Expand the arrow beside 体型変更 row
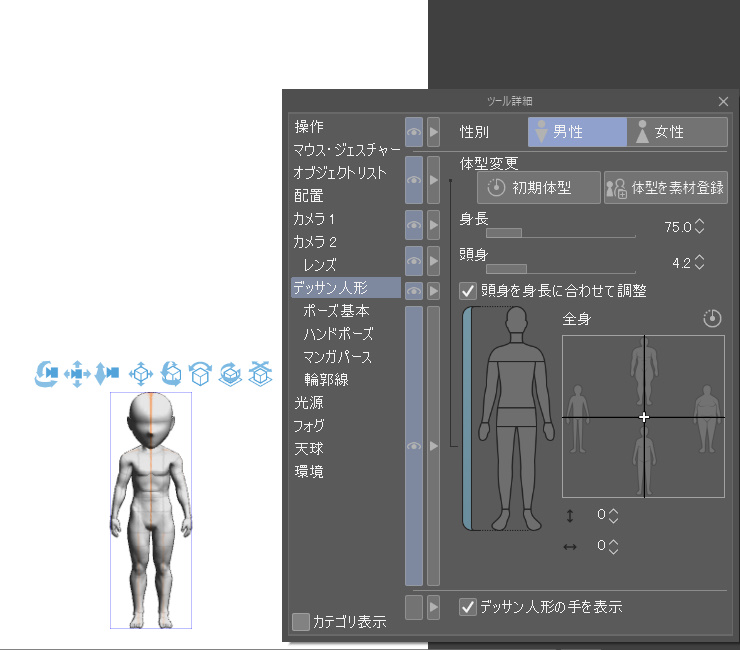Viewport: 740px width, 650px height. pos(433,179)
